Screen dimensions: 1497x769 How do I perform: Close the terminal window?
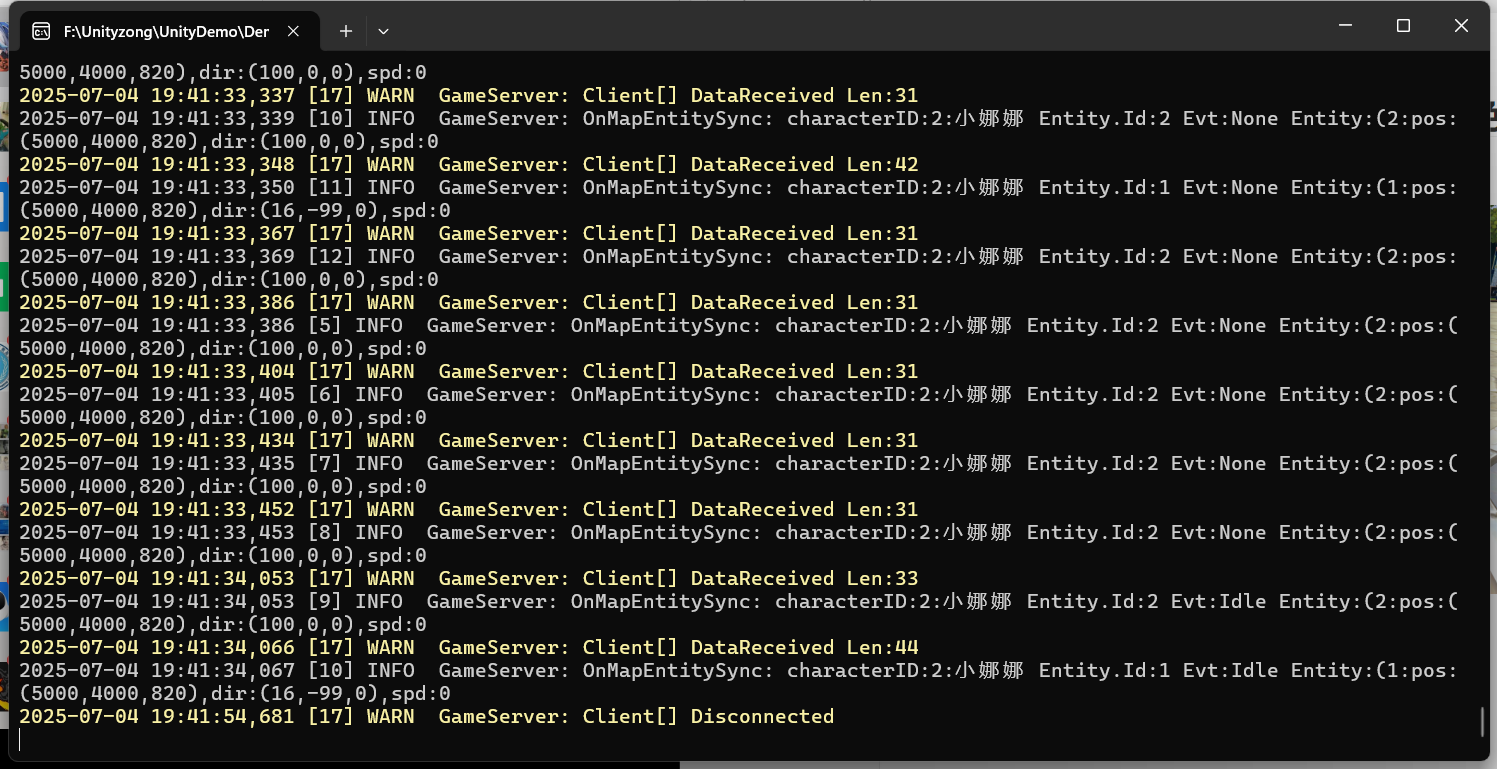click(1461, 26)
